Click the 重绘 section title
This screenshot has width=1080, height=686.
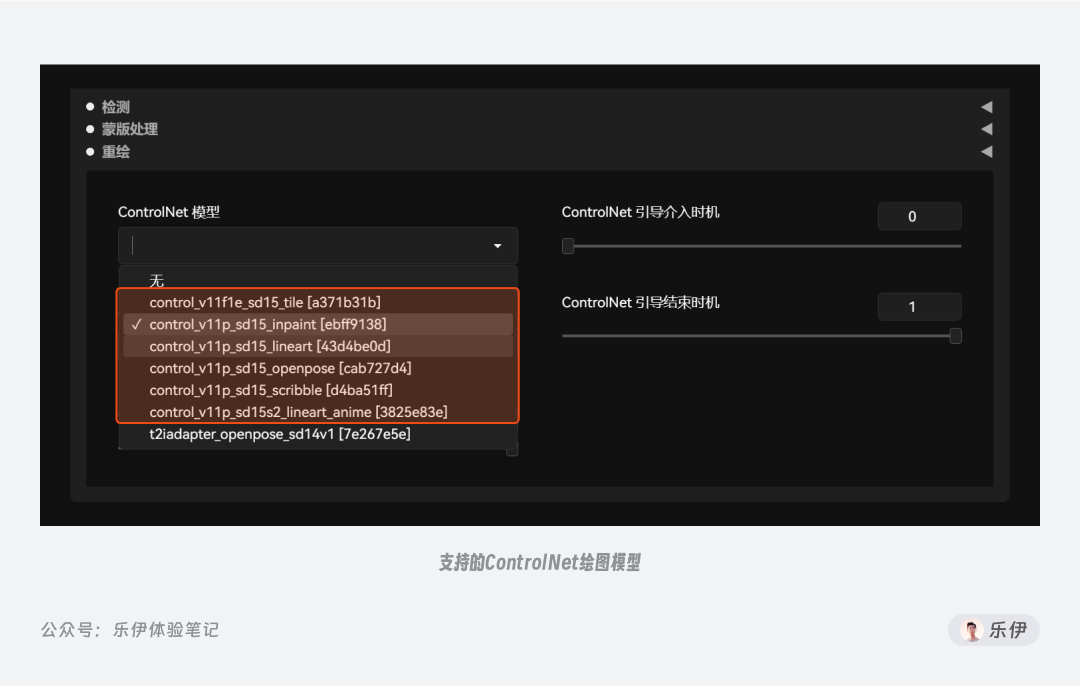(x=116, y=152)
